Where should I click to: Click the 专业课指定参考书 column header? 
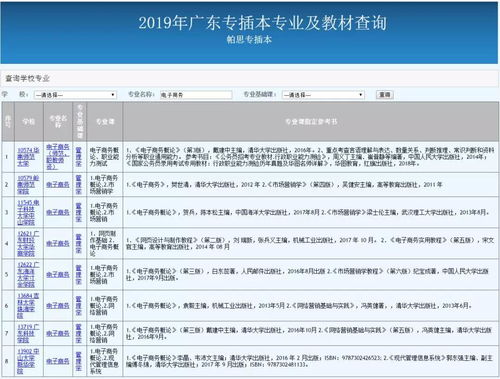(311, 122)
